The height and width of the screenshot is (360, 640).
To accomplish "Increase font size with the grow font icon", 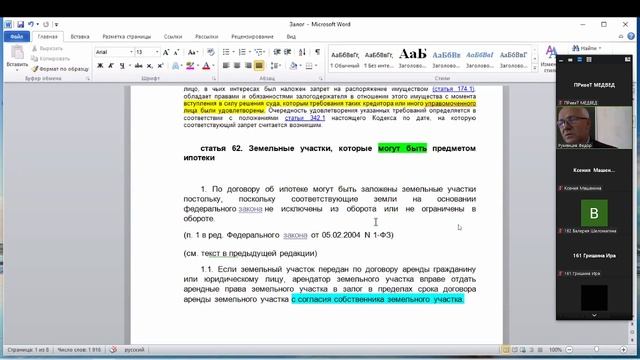I will click(166, 52).
